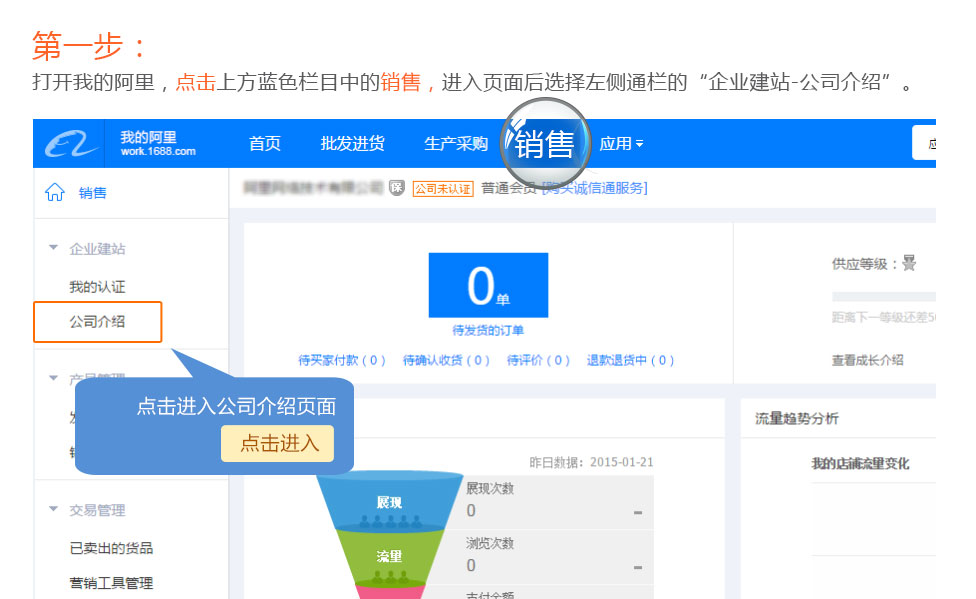Click the 流量趋势分析 heading

tap(797, 418)
